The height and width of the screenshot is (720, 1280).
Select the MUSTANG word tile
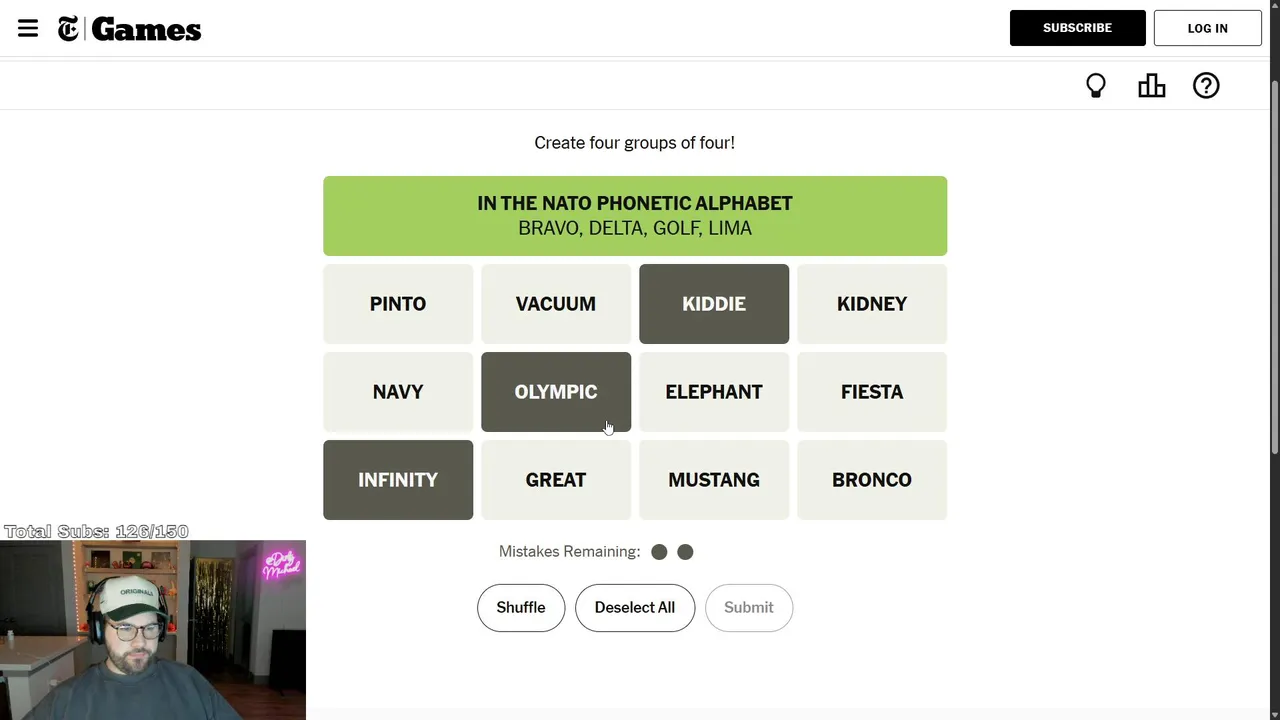pyautogui.click(x=714, y=480)
